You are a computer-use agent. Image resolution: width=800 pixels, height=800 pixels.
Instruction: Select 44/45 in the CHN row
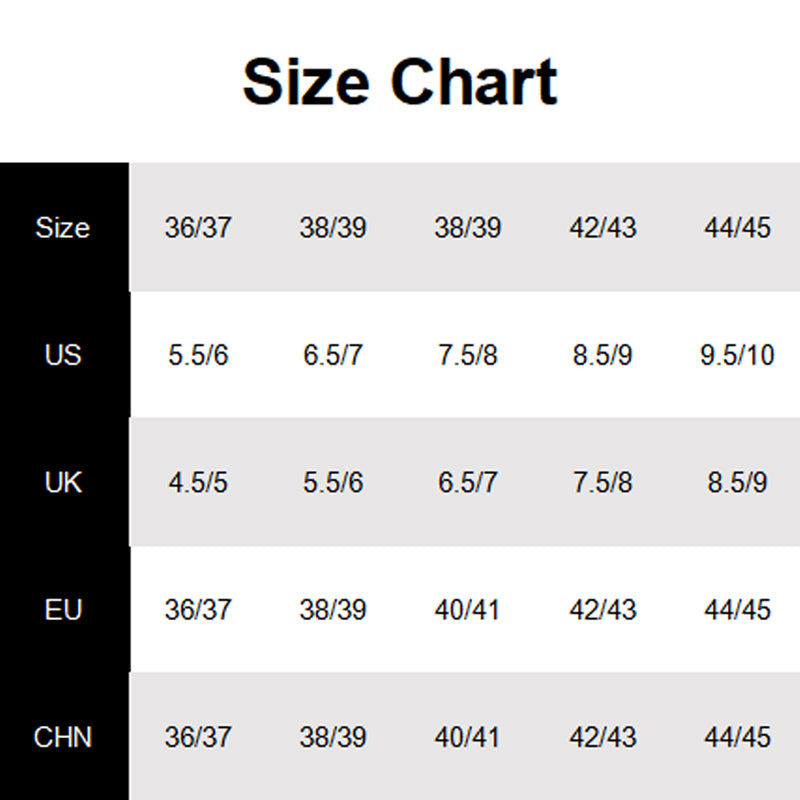[737, 738]
